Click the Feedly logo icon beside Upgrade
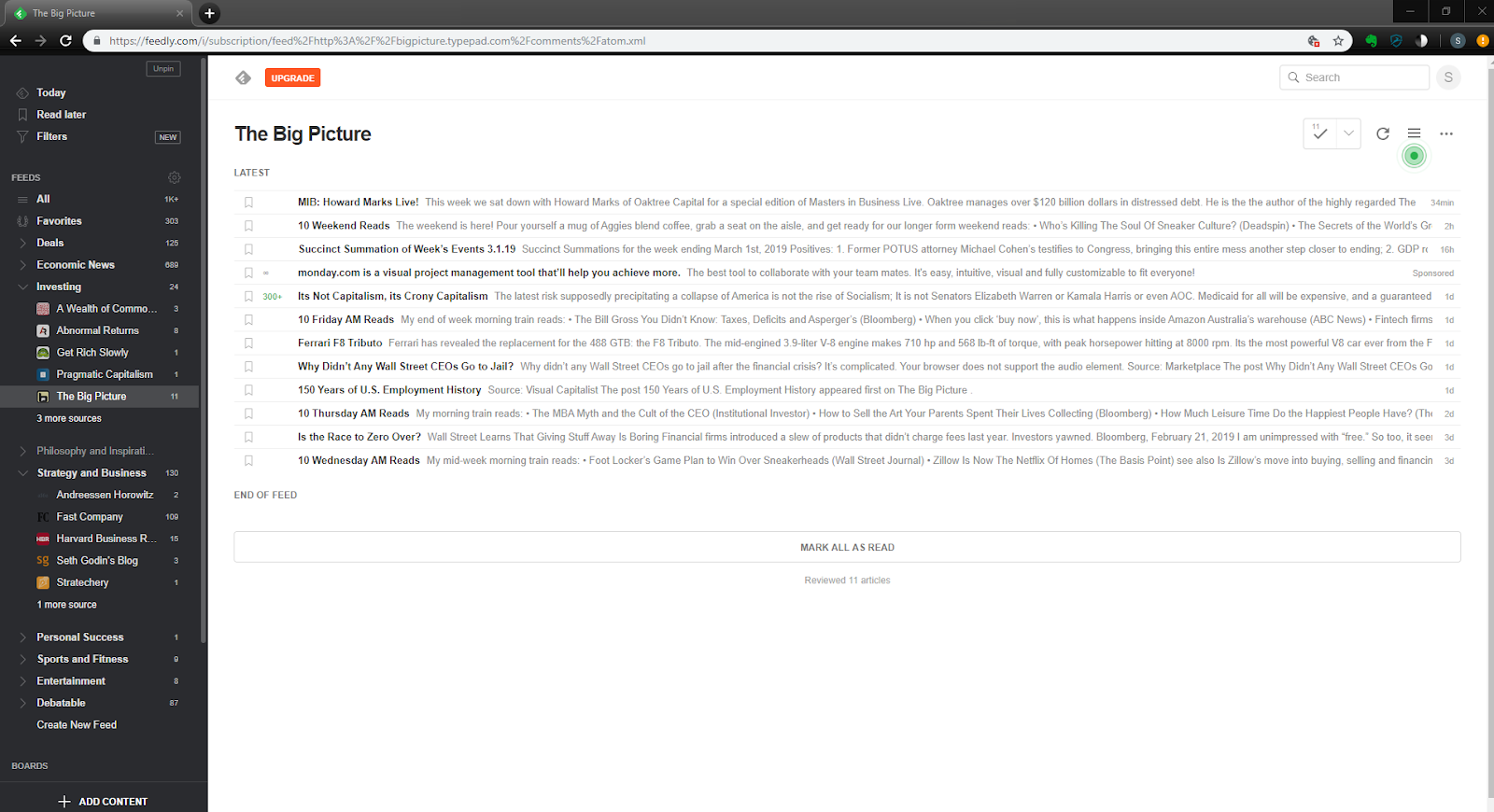Screen dimensions: 1494x812 pos(243,77)
